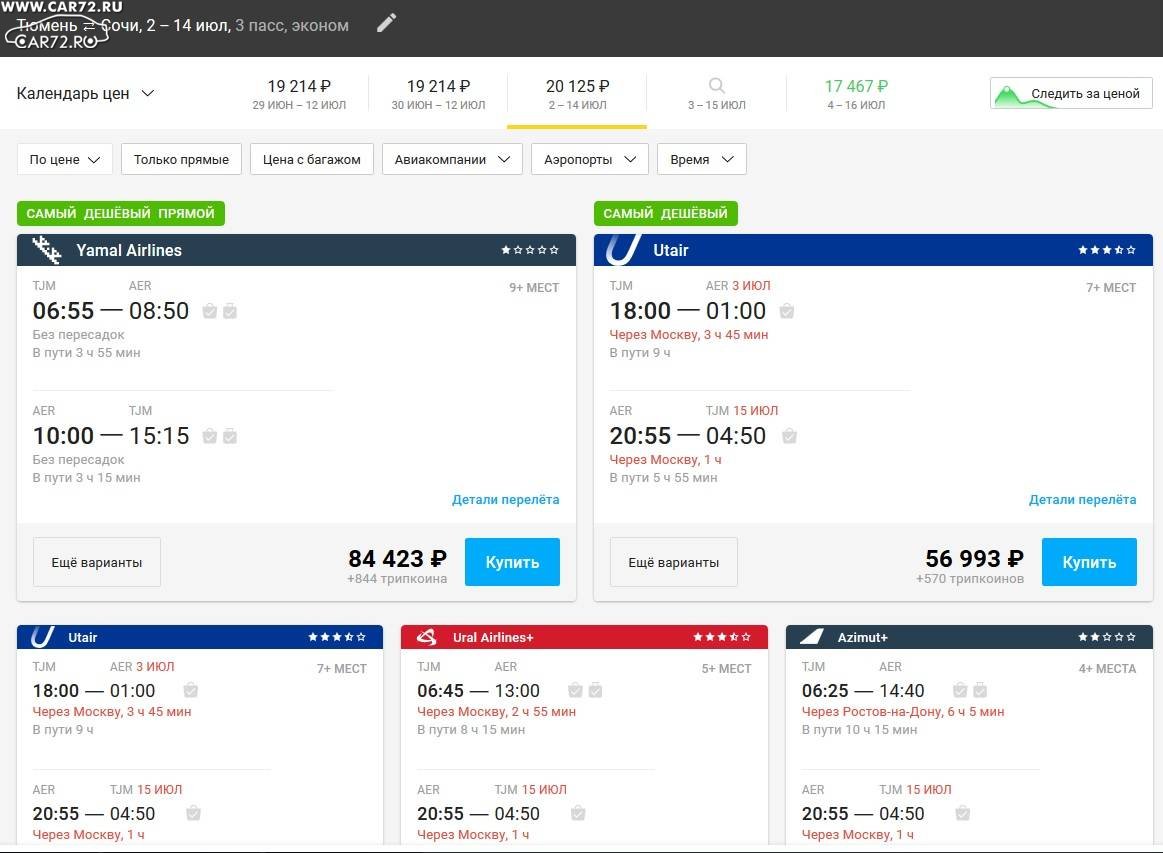Click the +570 трипкоинов text

pyautogui.click(x=969, y=579)
